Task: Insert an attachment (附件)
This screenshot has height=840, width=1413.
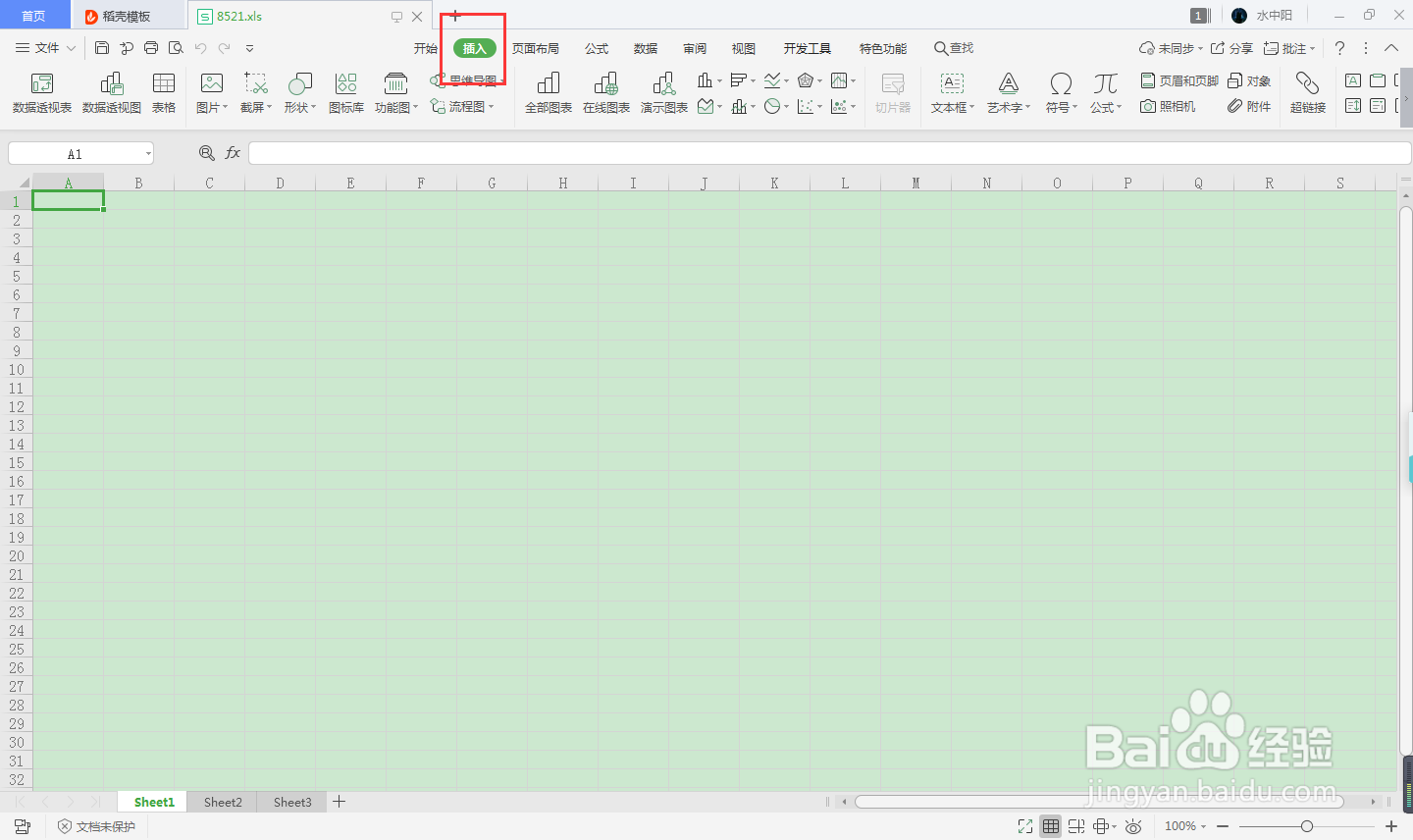Action: [x=1249, y=106]
